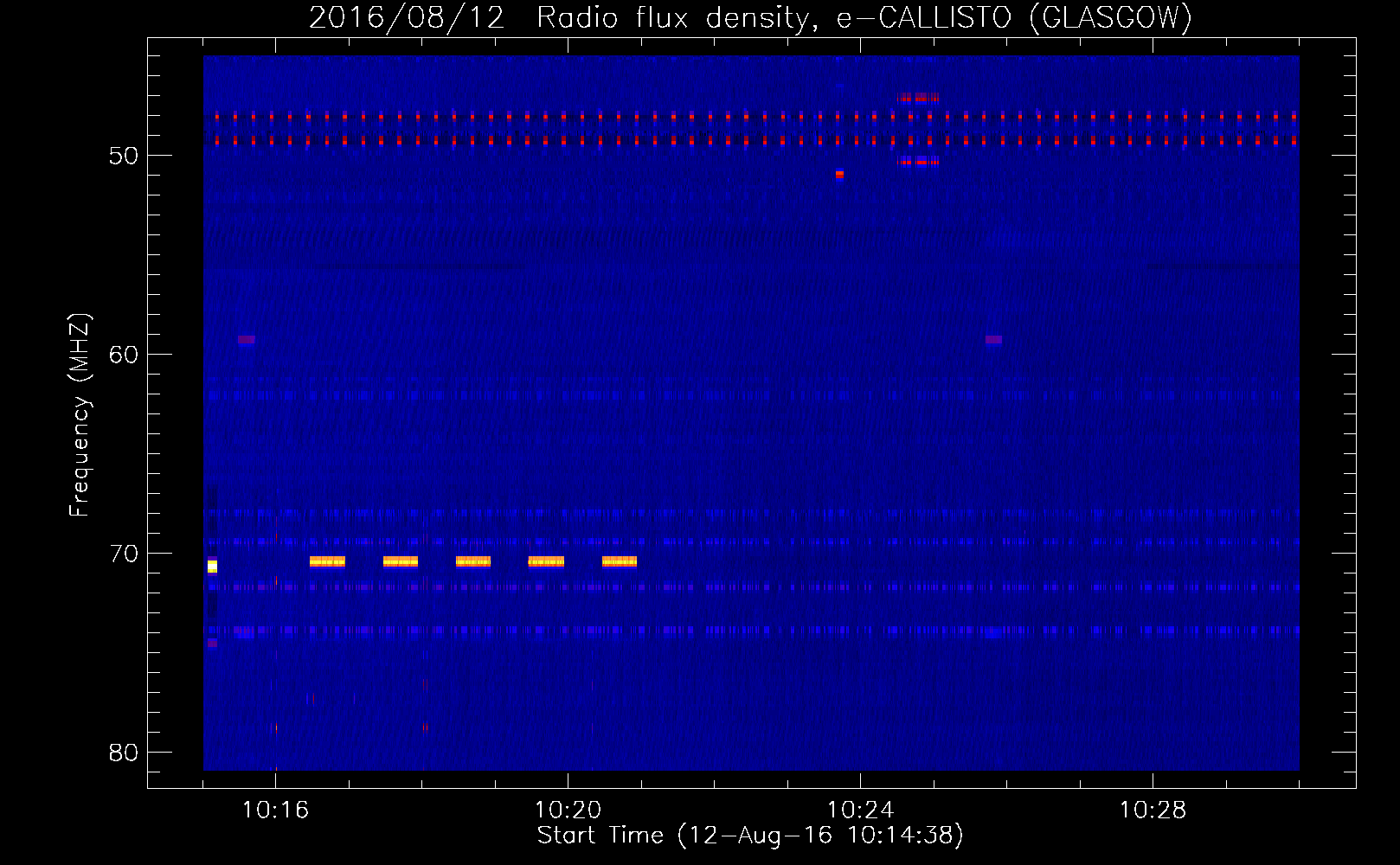Click the "10:16" time tick label
Screen dimensions: 1400x865
pyautogui.click(x=275, y=811)
